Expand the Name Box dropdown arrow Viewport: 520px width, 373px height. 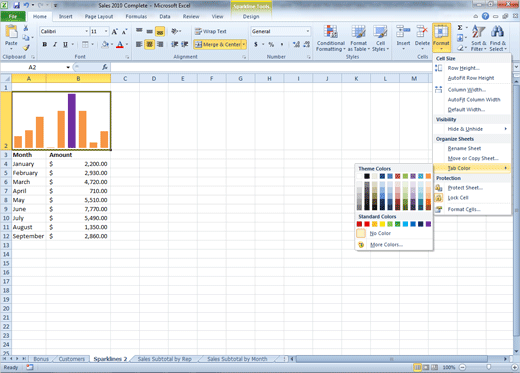[x=68, y=67]
